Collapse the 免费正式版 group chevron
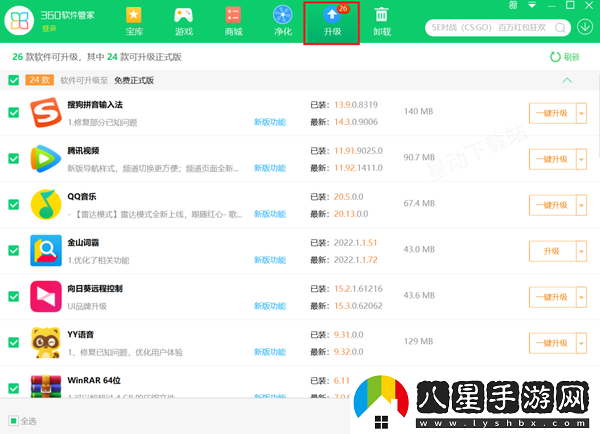Screen dimensions: 600x434 [567, 80]
